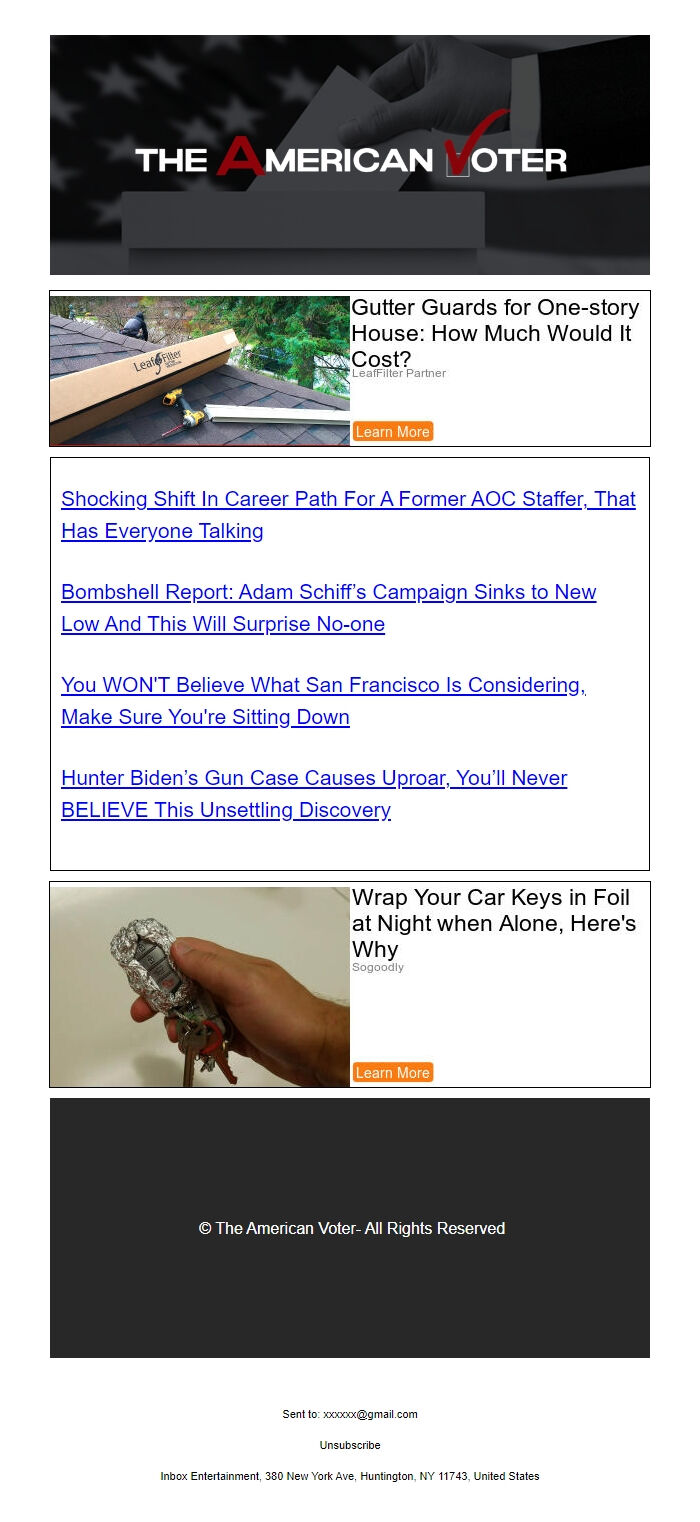Click The American Voter header banner
This screenshot has height=1522, width=700.
click(350, 155)
